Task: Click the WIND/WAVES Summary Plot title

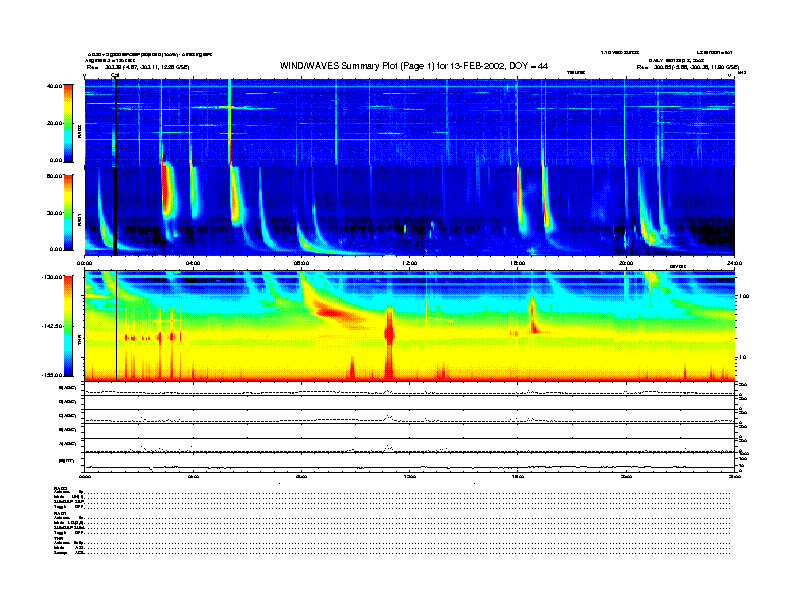Action: click(x=414, y=66)
